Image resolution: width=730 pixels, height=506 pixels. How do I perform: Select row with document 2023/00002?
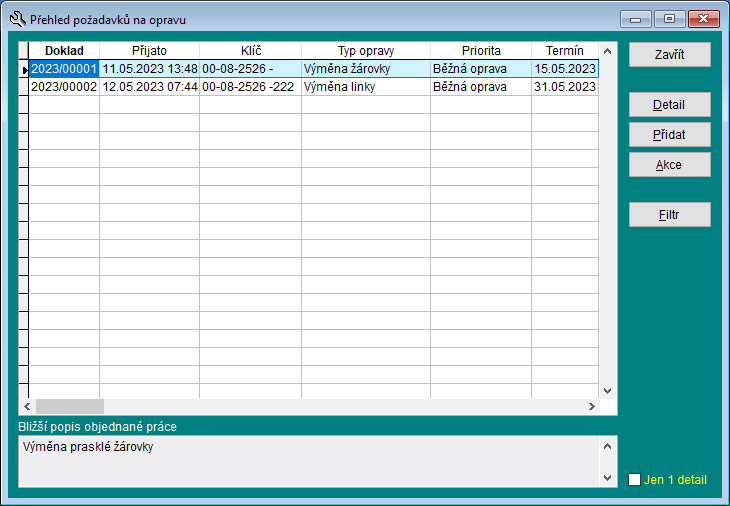coord(64,87)
